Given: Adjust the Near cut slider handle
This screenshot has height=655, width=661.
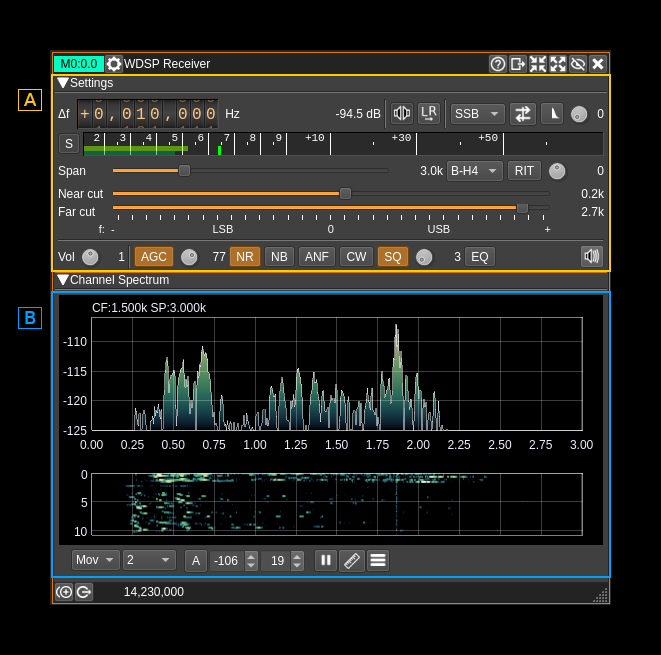Looking at the screenshot, I should point(345,194).
